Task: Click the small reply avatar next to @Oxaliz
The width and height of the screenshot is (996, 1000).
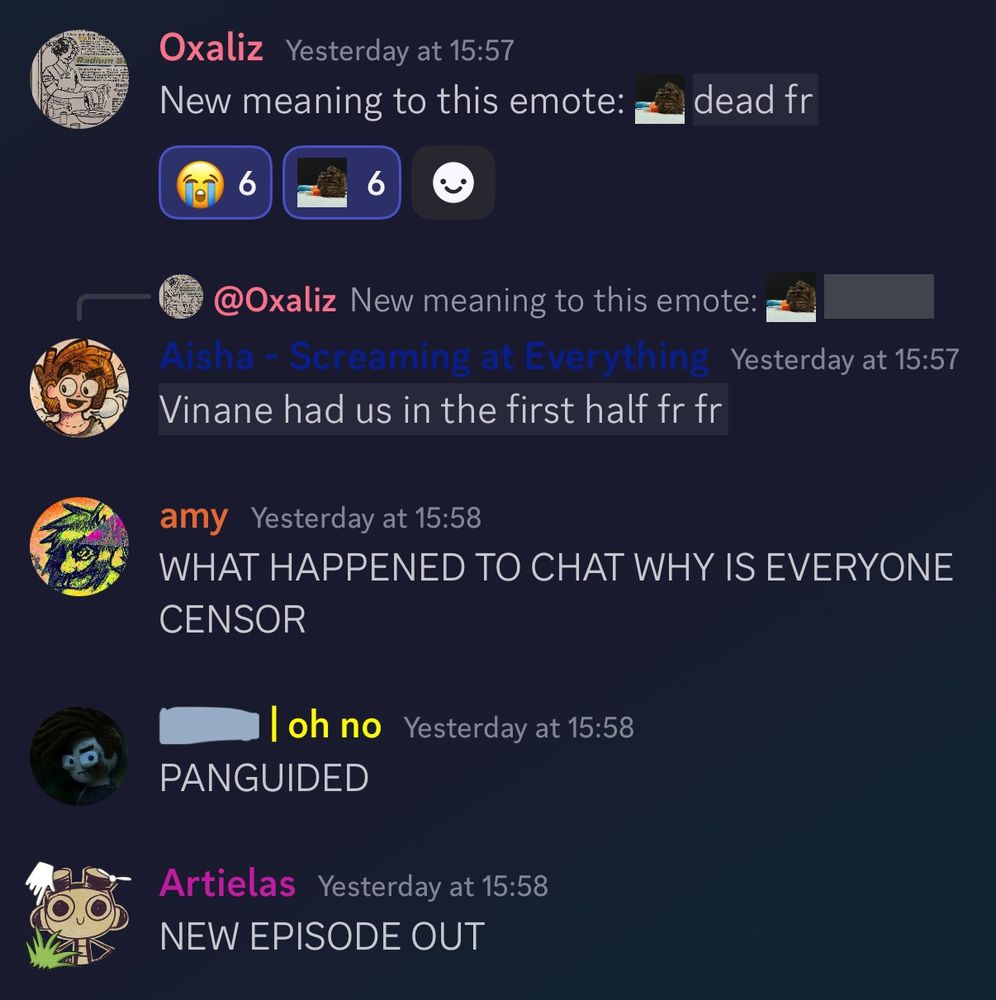Action: pyautogui.click(x=181, y=297)
